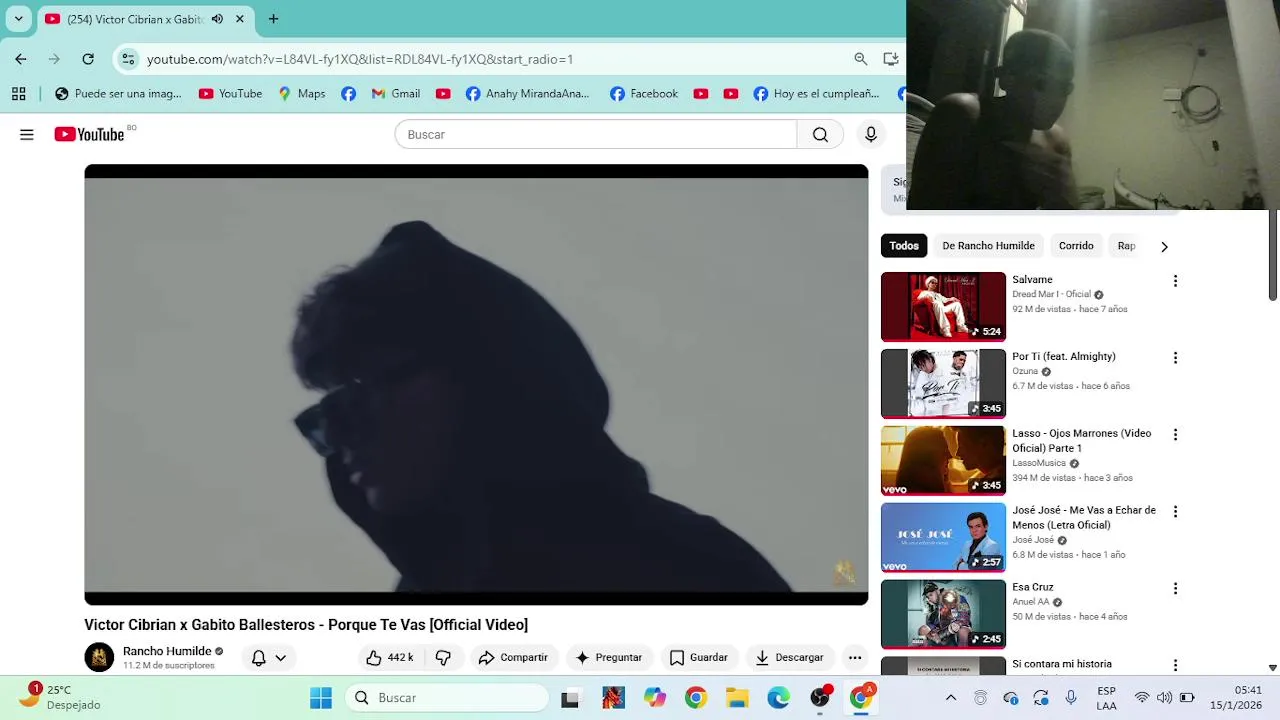Screen dimensions: 1280x720
Task: Click the address bar URL
Action: click(x=360, y=59)
